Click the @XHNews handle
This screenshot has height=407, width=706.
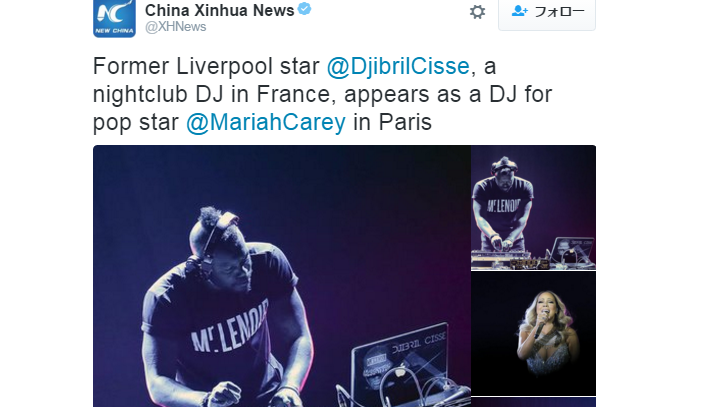[176, 27]
